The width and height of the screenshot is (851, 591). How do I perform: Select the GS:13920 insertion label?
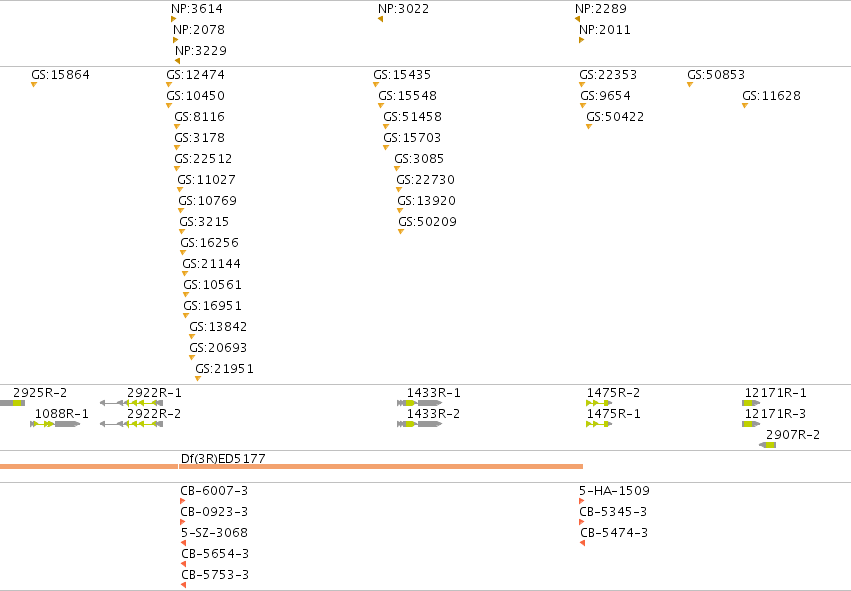click(427, 201)
